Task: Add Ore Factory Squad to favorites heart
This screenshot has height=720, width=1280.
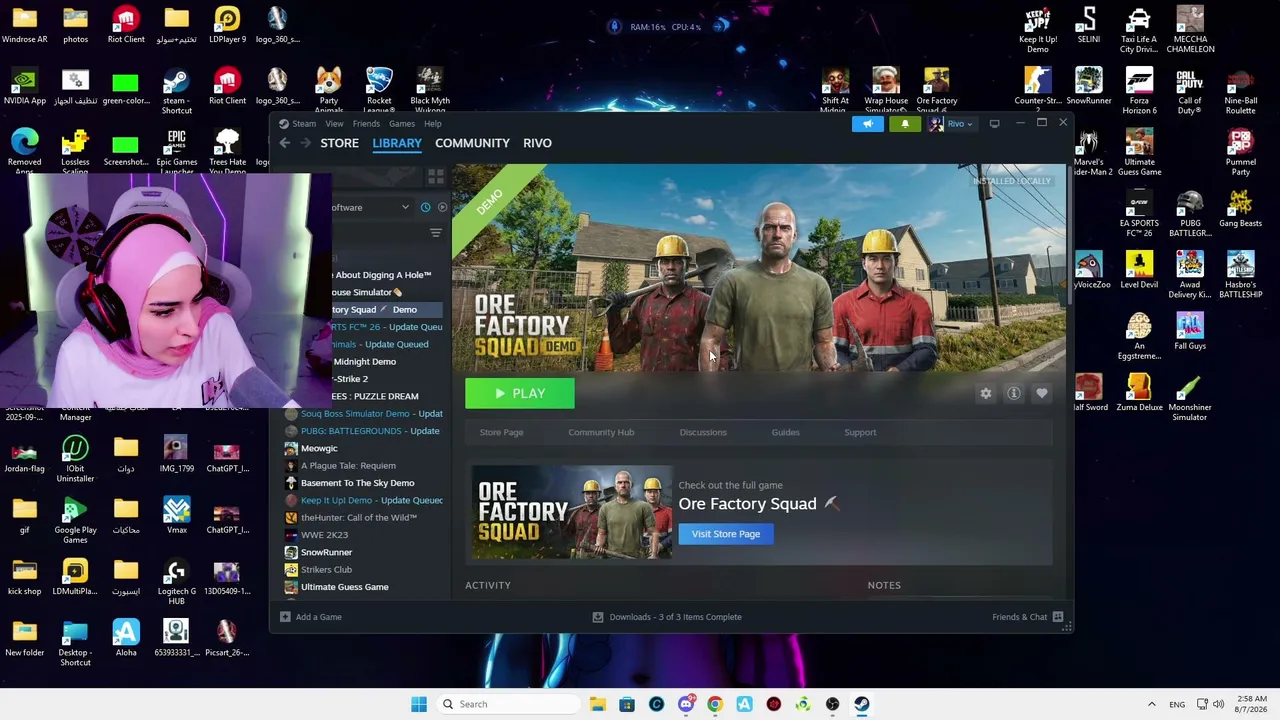Action: [1042, 393]
